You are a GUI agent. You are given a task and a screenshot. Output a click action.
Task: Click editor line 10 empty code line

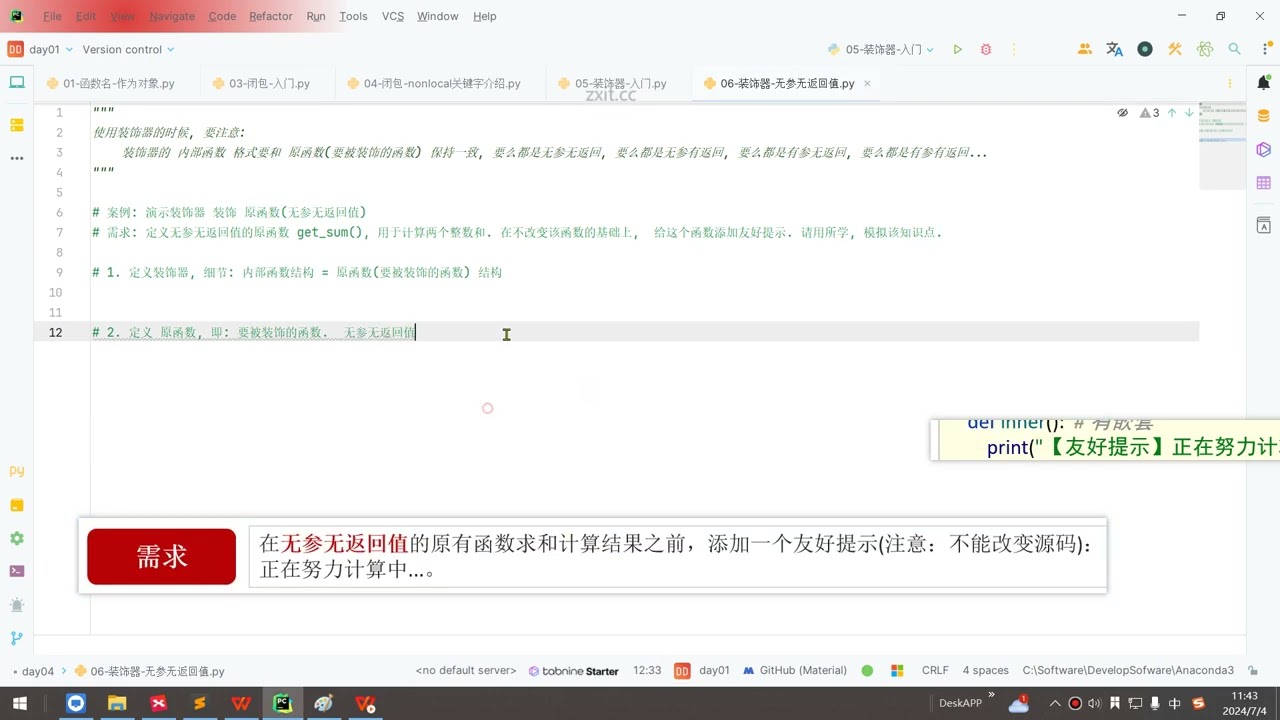(x=645, y=292)
